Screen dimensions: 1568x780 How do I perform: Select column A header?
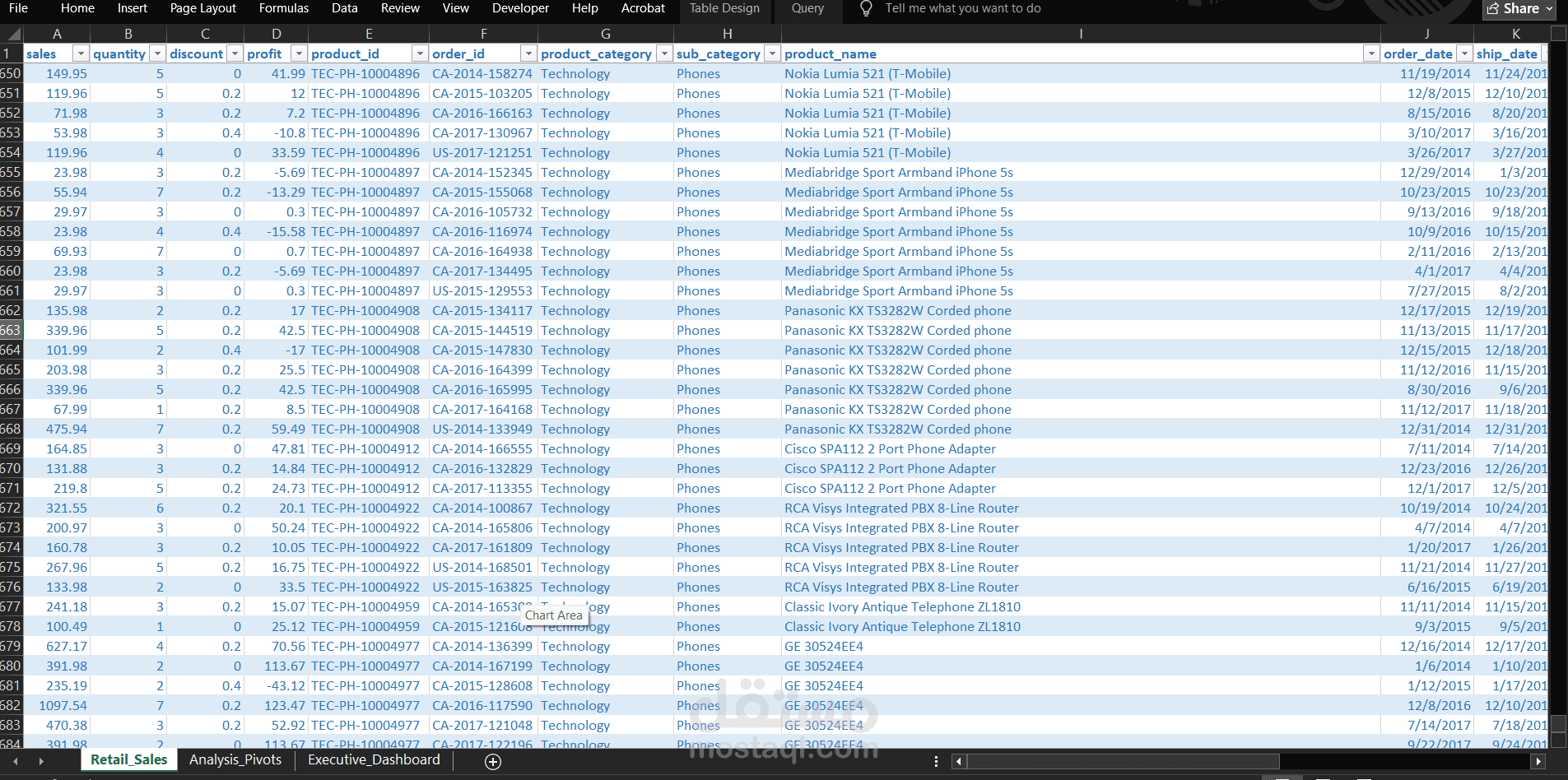[57, 34]
